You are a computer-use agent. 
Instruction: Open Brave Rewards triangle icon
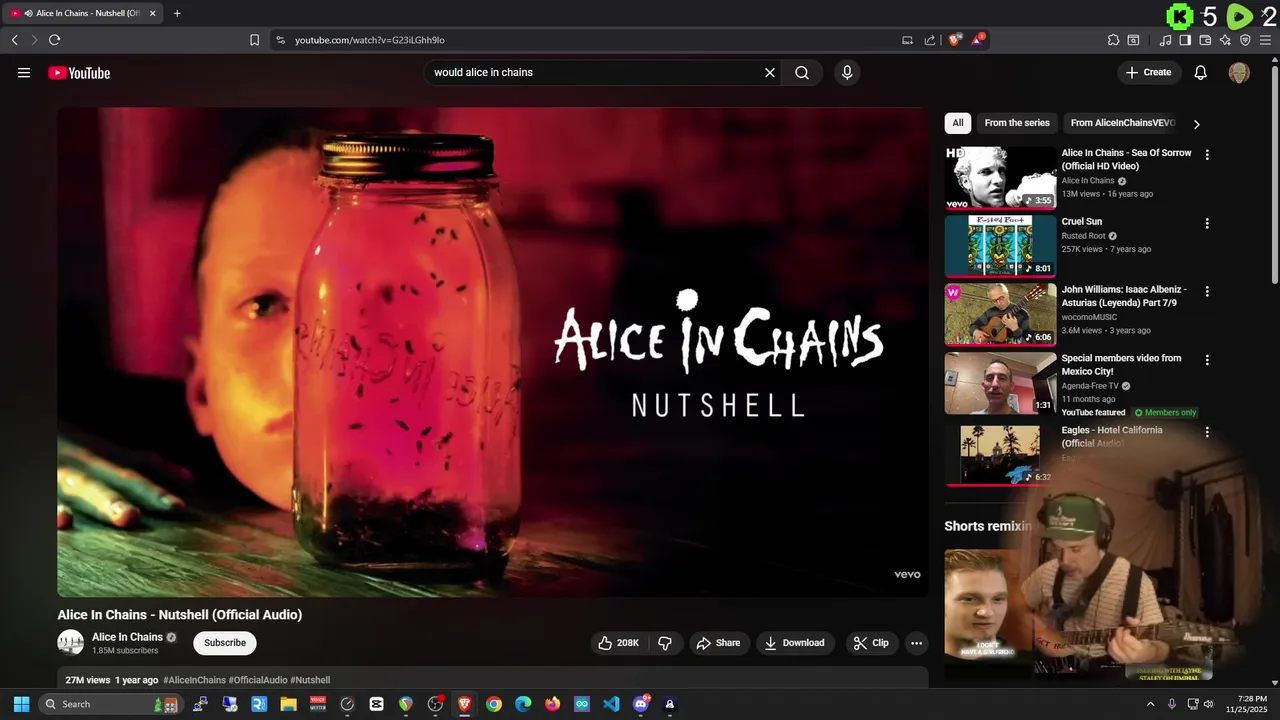(x=979, y=40)
